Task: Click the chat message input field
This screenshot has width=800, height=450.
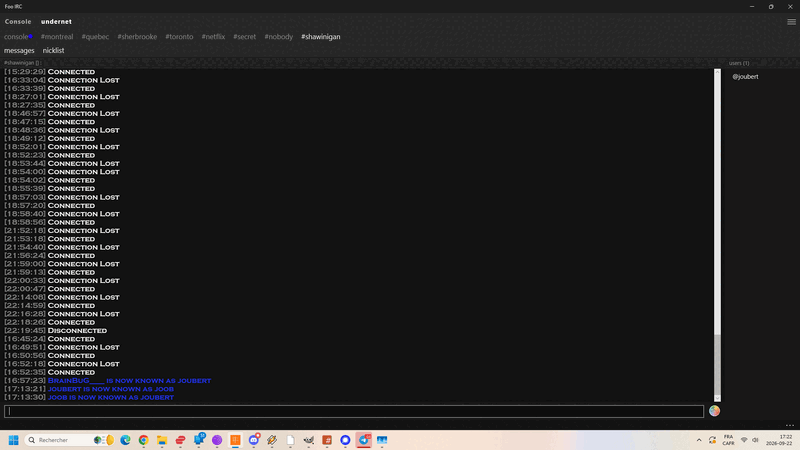Action: (354, 411)
